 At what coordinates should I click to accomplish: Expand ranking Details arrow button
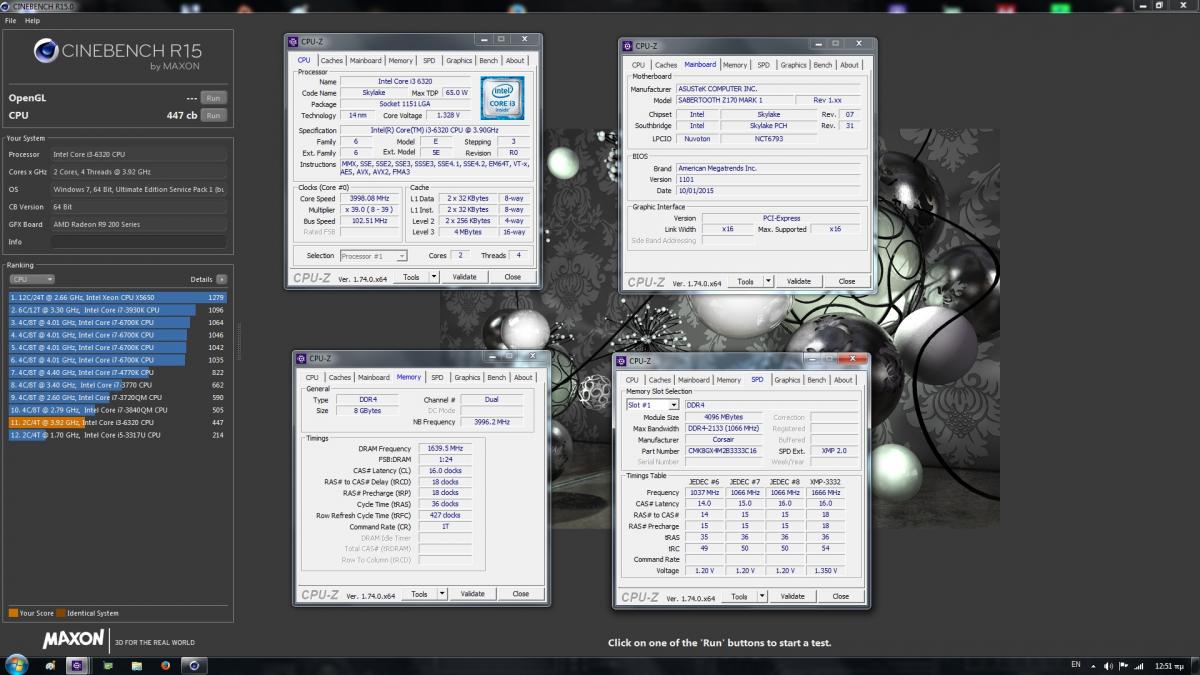coord(221,280)
